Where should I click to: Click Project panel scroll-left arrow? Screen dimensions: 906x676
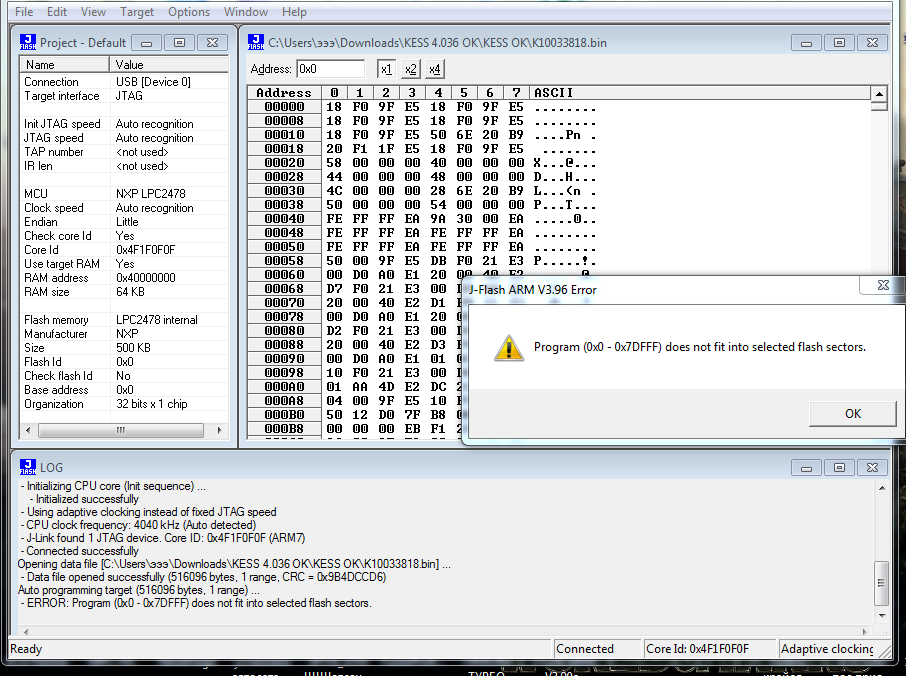coord(28,430)
